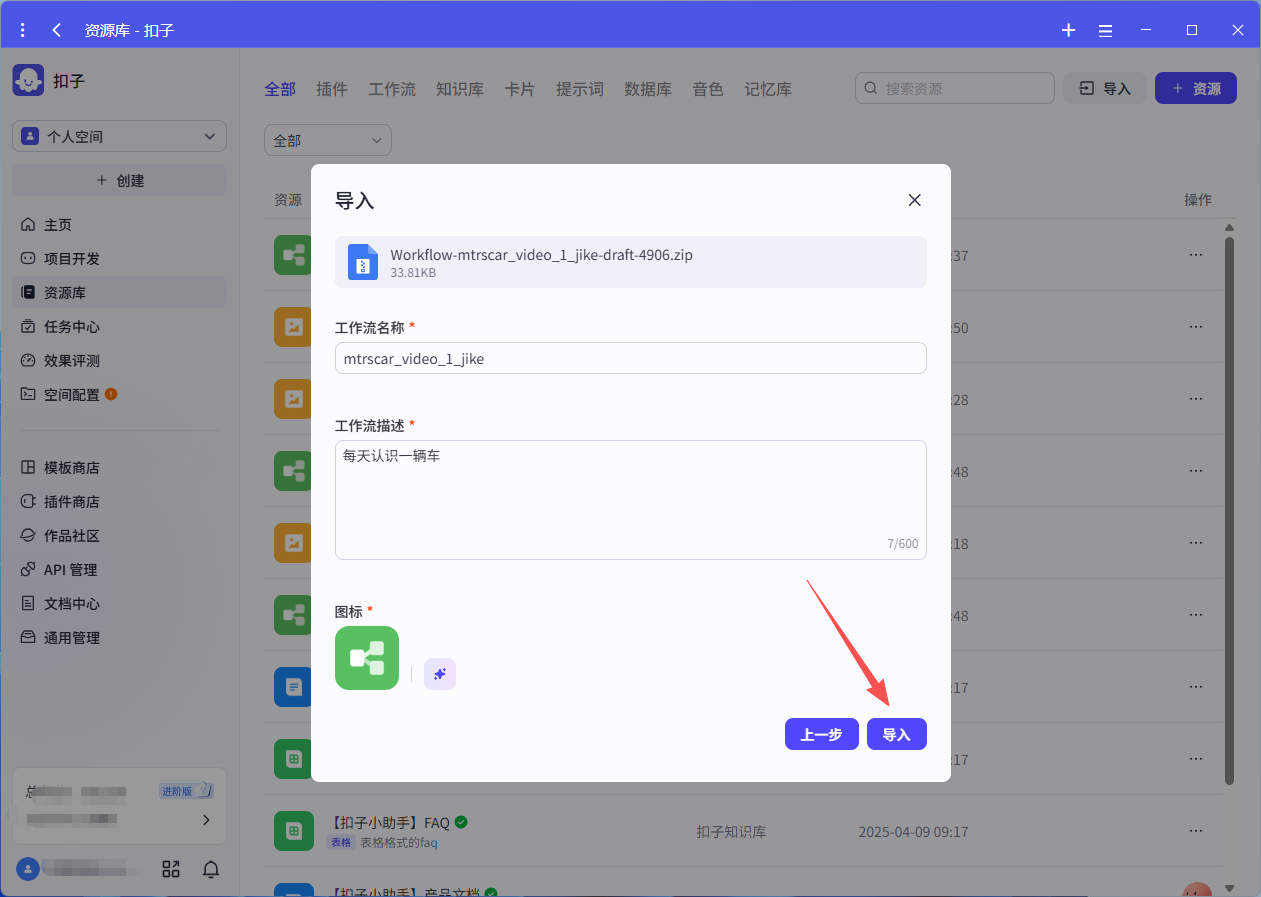1261x897 pixels.
Task: Click the green workflow icon thumbnail
Action: point(367,658)
